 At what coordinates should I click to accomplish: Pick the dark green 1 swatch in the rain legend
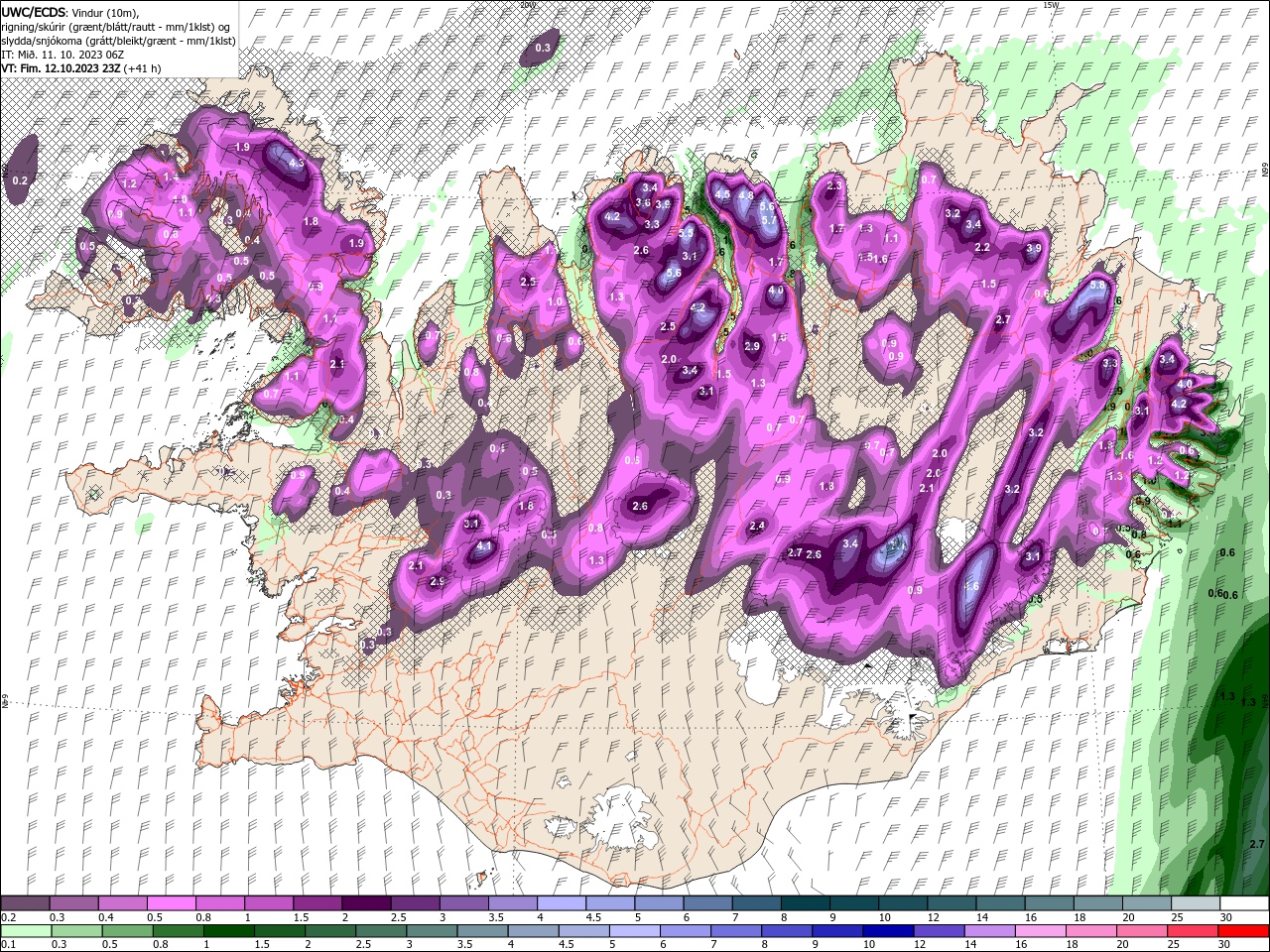pyautogui.click(x=227, y=931)
